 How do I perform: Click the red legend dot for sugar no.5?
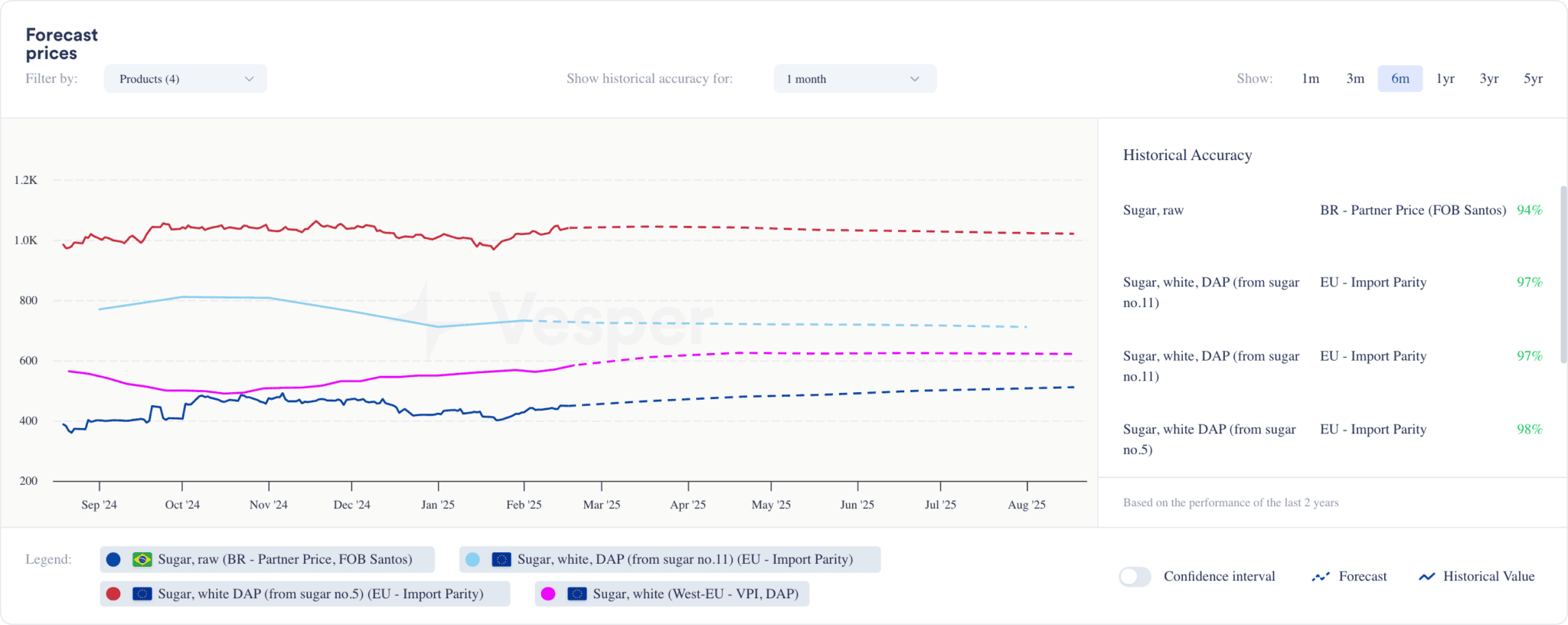113,594
